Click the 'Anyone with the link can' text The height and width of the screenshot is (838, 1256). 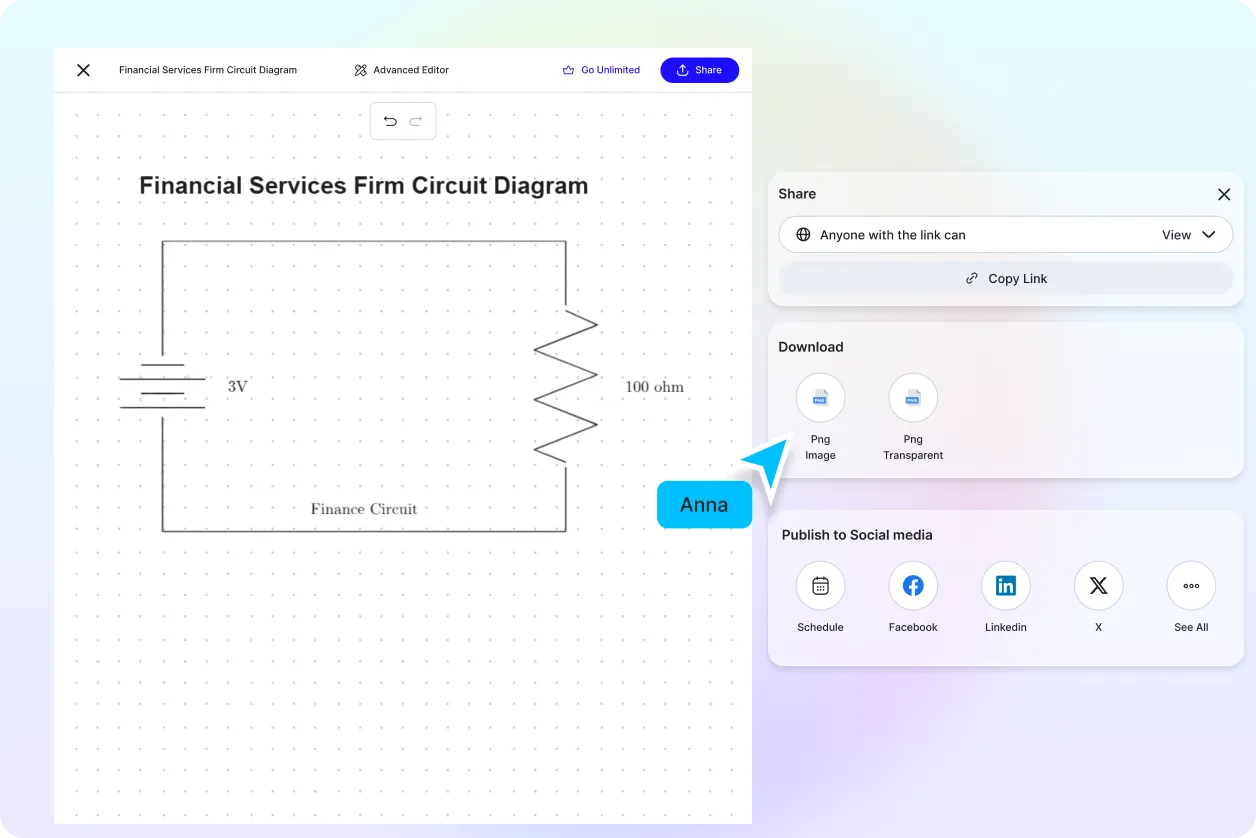(893, 235)
